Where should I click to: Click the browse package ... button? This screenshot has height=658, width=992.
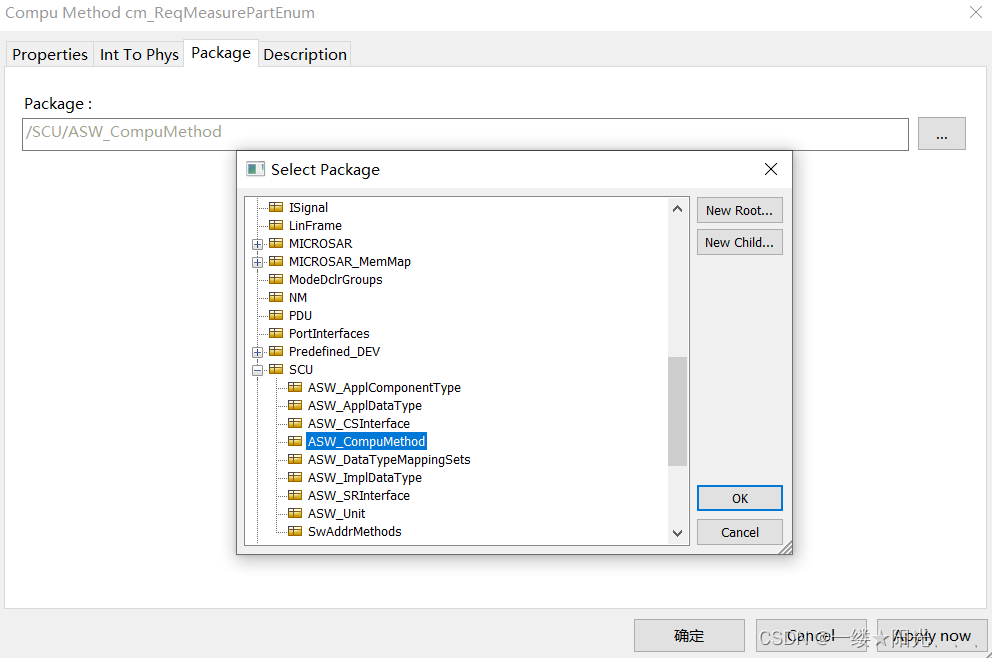pos(941,133)
